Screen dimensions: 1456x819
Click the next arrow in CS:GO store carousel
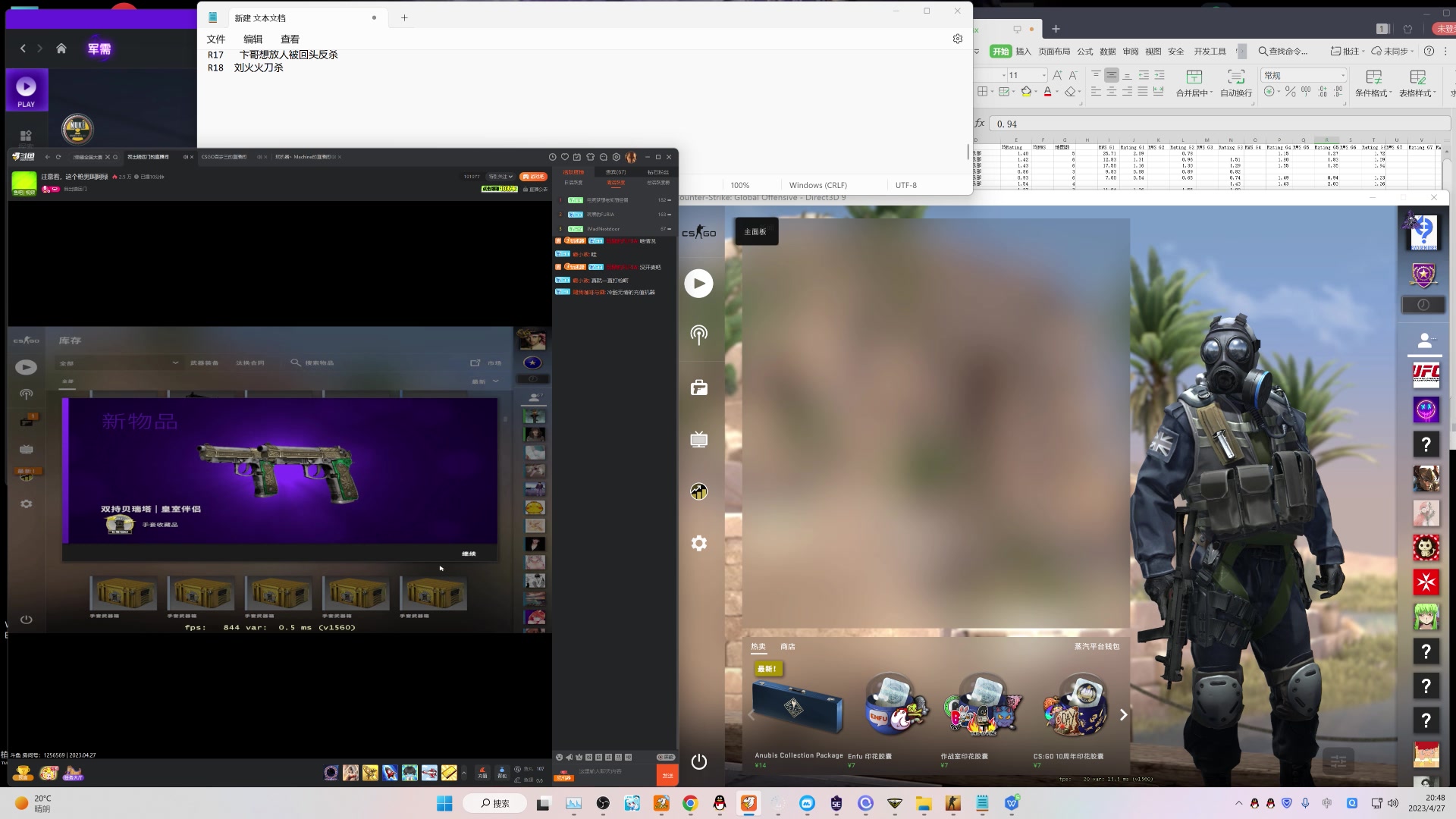point(1123,715)
